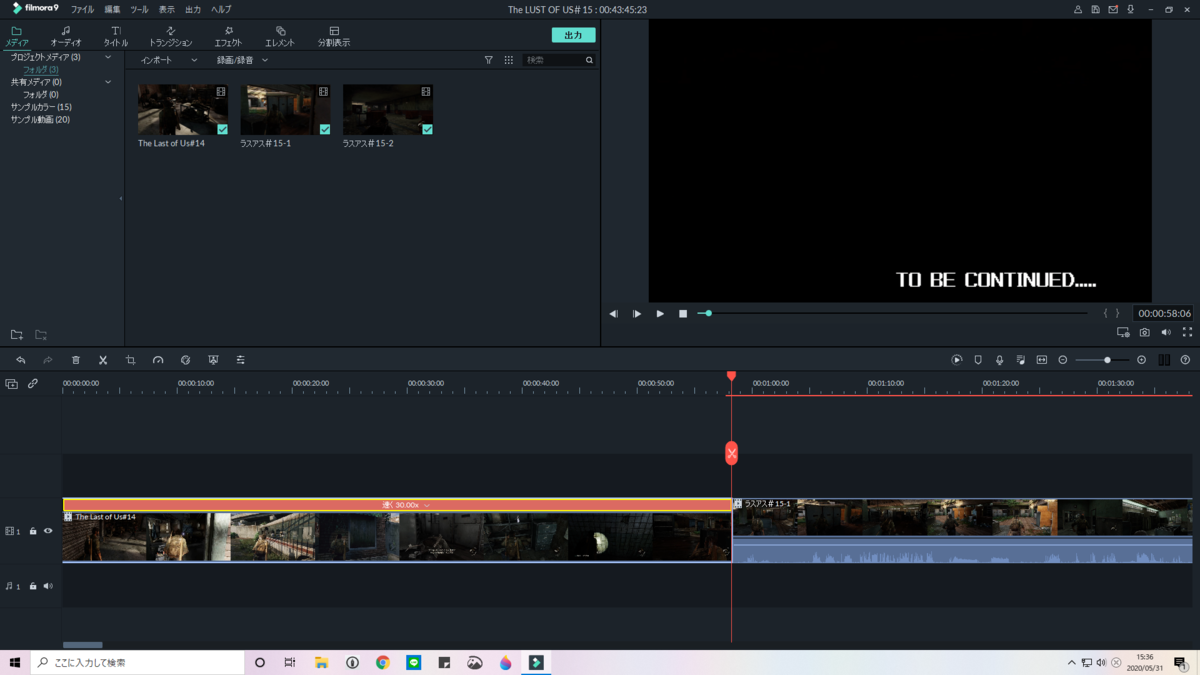Open the ファイル menu
The width and height of the screenshot is (1200, 675).
coord(83,9)
